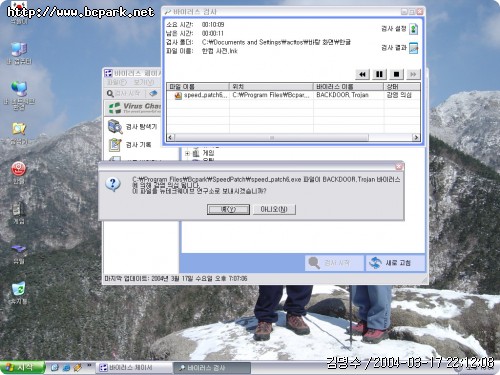
Task: Click the results list left scroll arrow
Action: click(x=170, y=137)
